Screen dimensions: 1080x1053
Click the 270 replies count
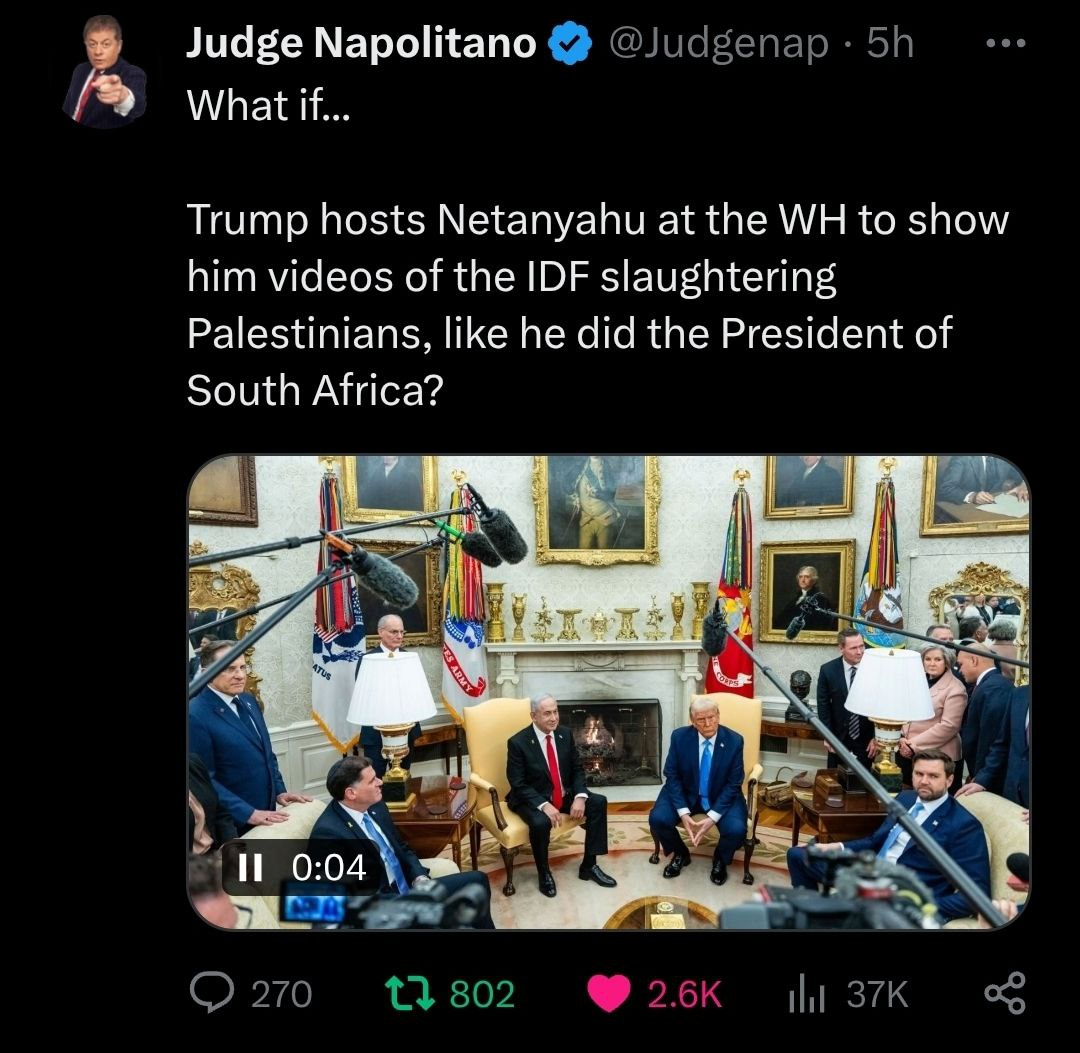pyautogui.click(x=282, y=994)
